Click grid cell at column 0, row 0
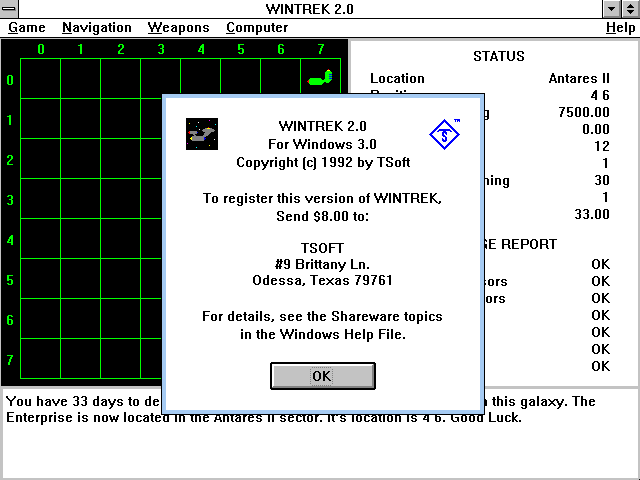Screen dimensions: 640x480 (40, 79)
